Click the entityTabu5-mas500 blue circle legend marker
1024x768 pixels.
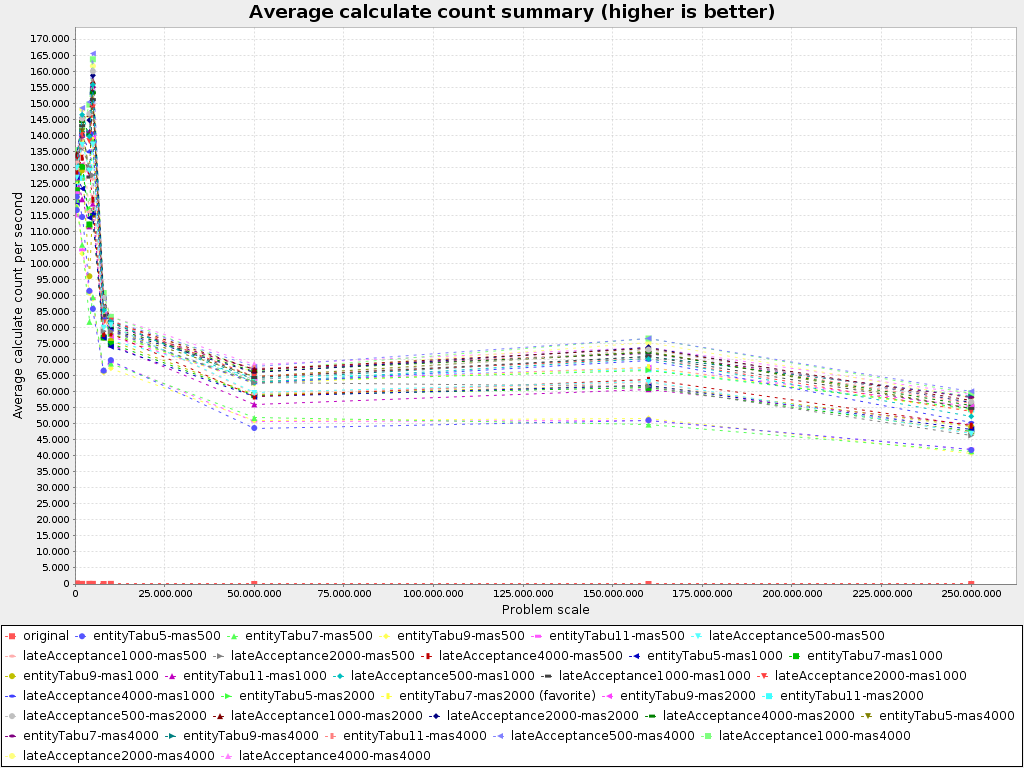pyautogui.click(x=81, y=636)
